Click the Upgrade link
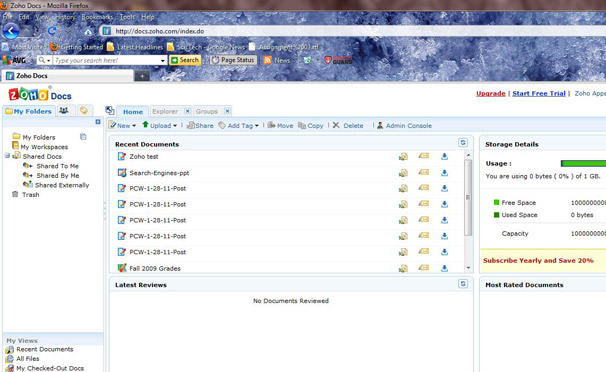This screenshot has width=606, height=372. point(491,93)
